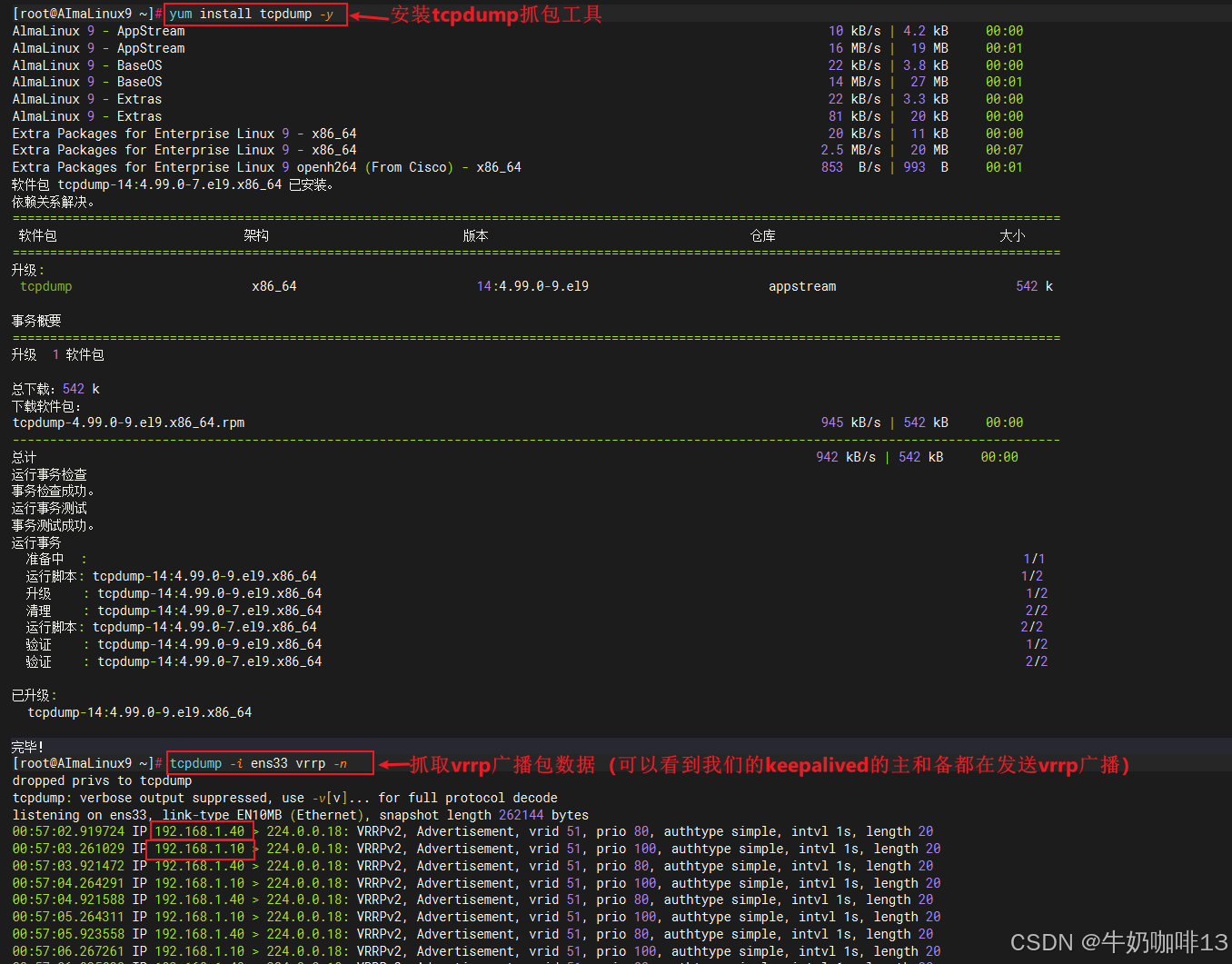Click the openh264 (From Cisco) repository line

[266, 167]
